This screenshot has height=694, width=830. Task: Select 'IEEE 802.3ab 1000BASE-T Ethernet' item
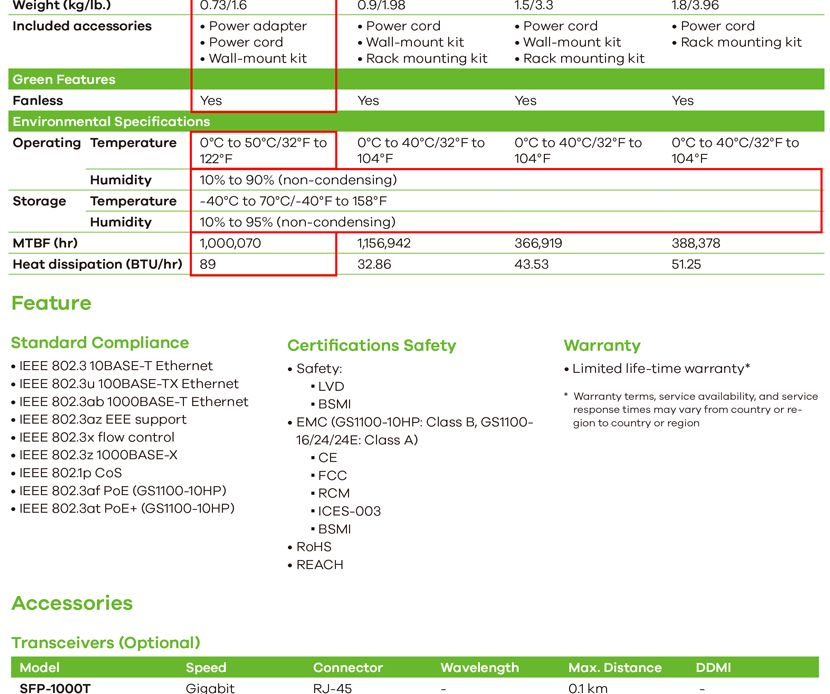[x=133, y=402]
